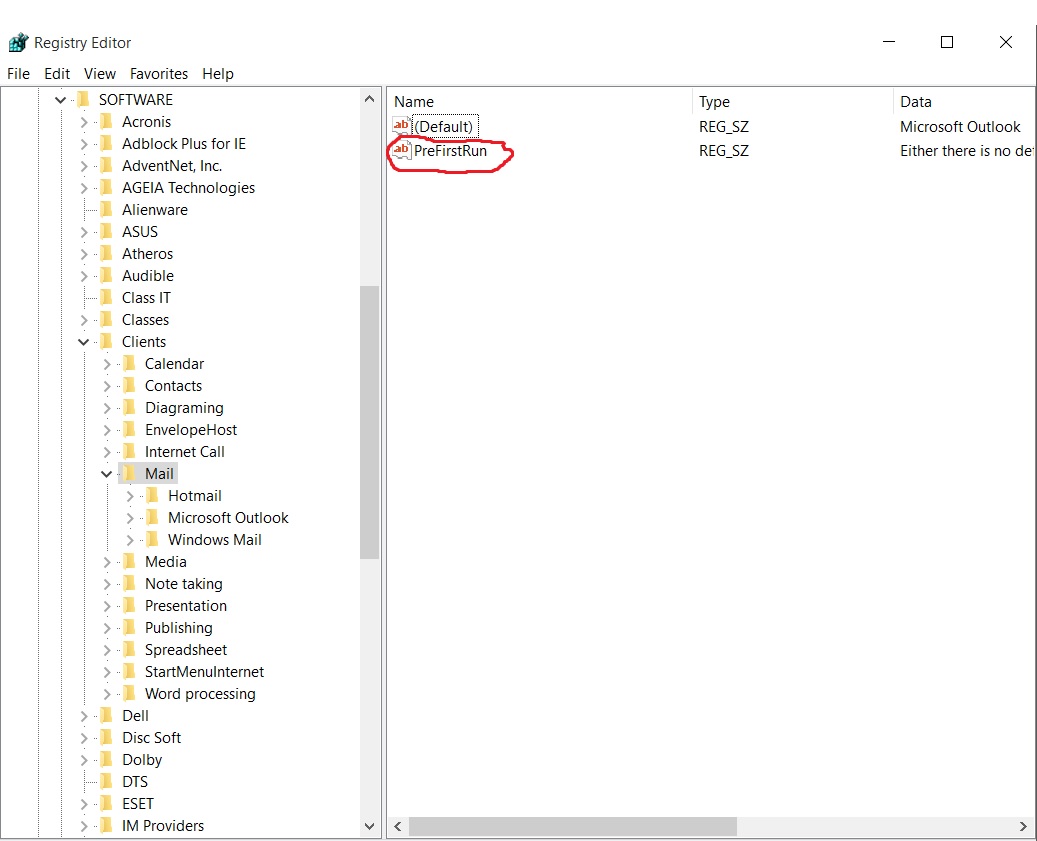Expand the Windows Mail key

point(130,540)
